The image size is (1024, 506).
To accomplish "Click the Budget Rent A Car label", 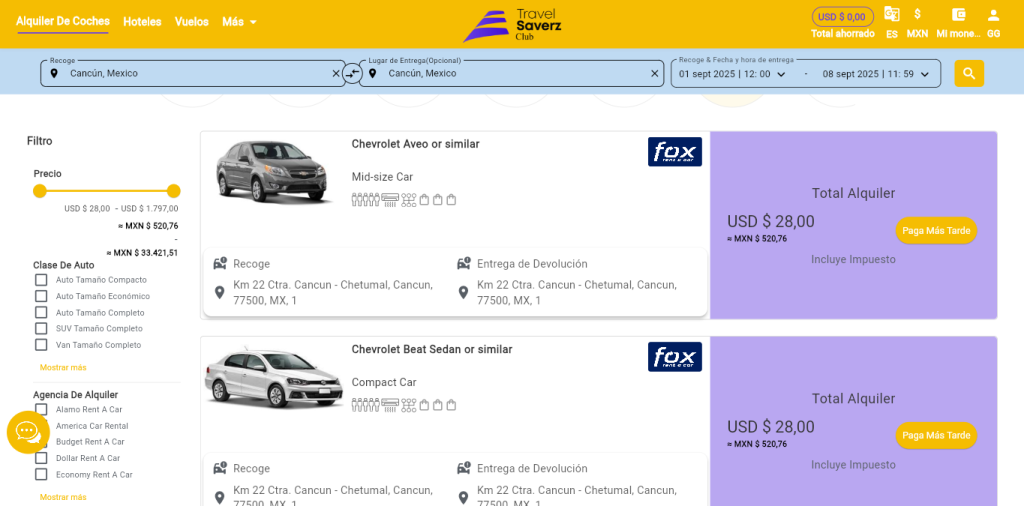I will pos(90,442).
